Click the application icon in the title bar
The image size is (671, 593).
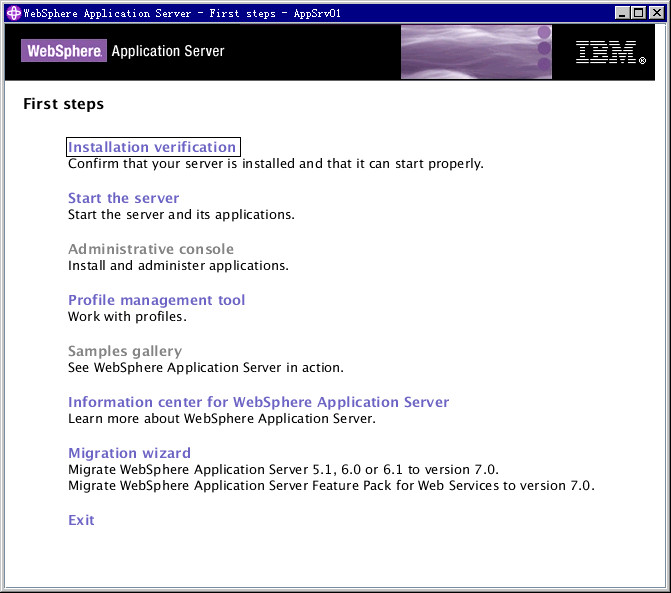tap(12, 11)
